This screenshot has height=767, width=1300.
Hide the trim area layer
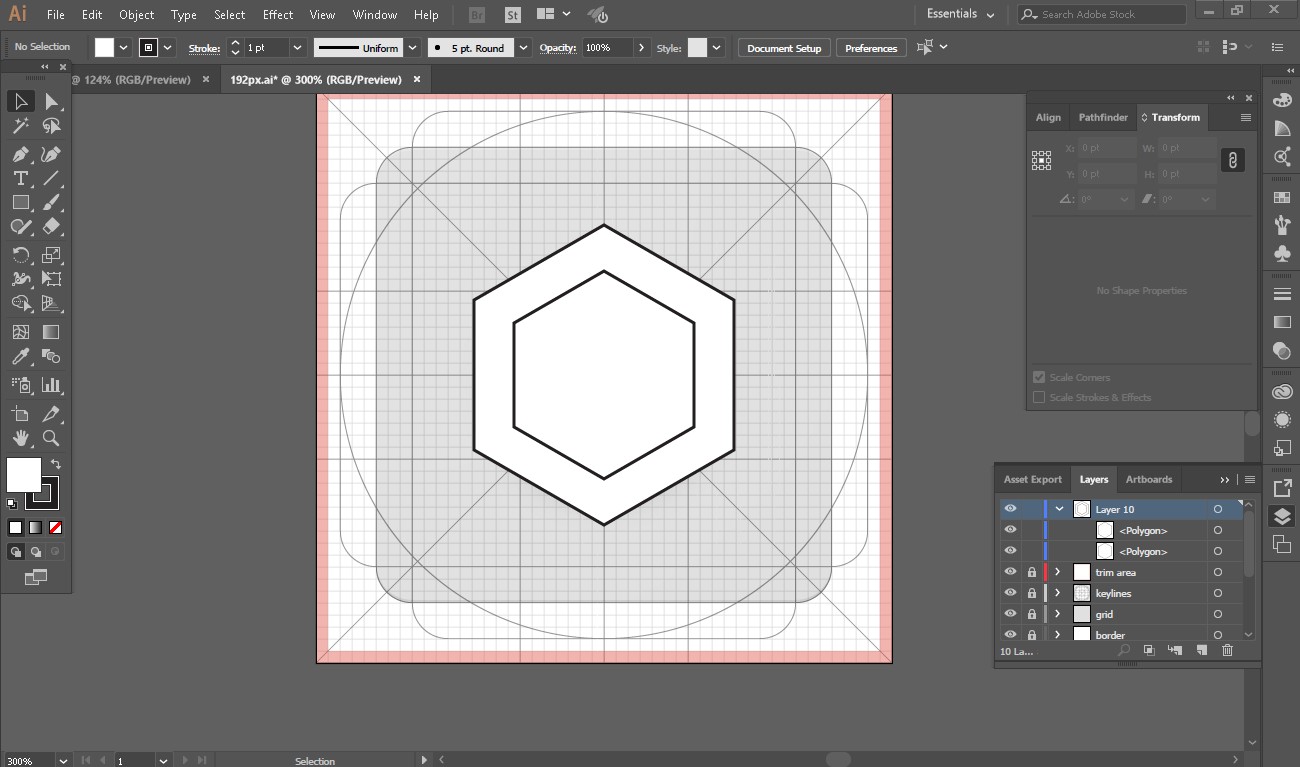tap(1010, 572)
